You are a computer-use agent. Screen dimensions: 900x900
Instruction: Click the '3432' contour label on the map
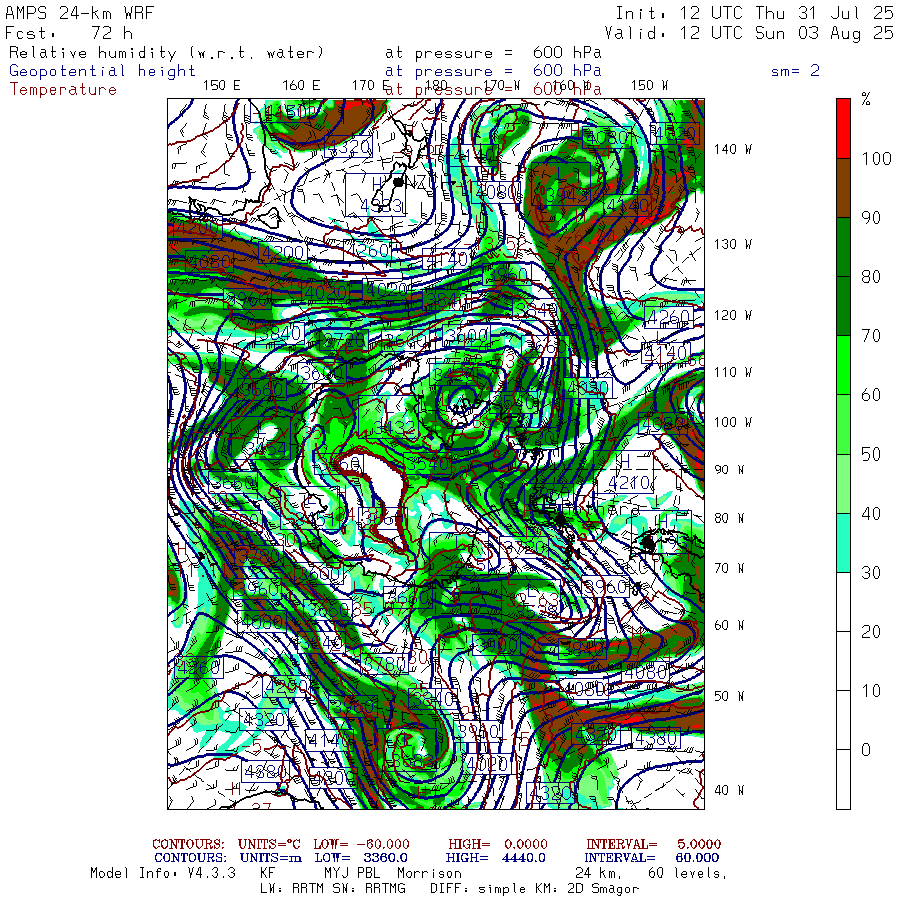(x=394, y=427)
